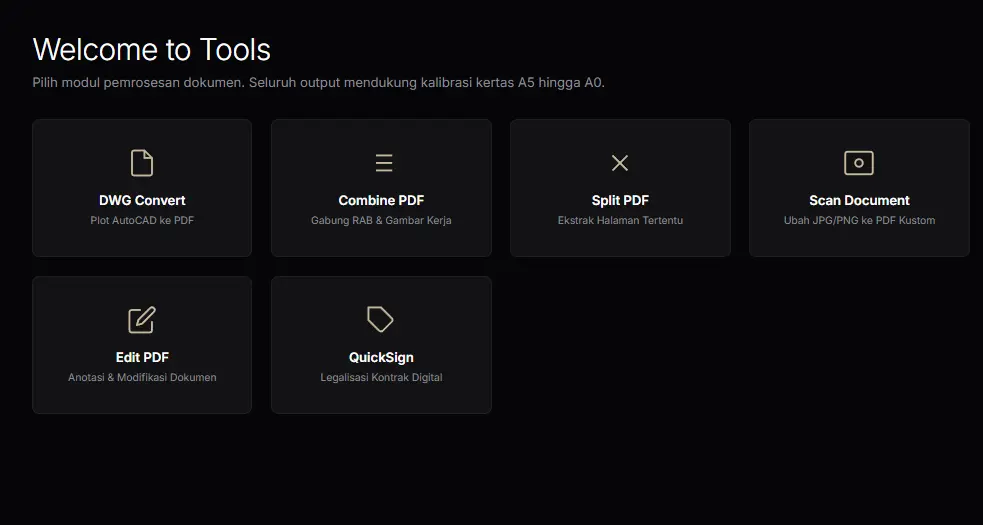Click the tag icon above QuickSign
Screen dimensions: 983x525
381,320
